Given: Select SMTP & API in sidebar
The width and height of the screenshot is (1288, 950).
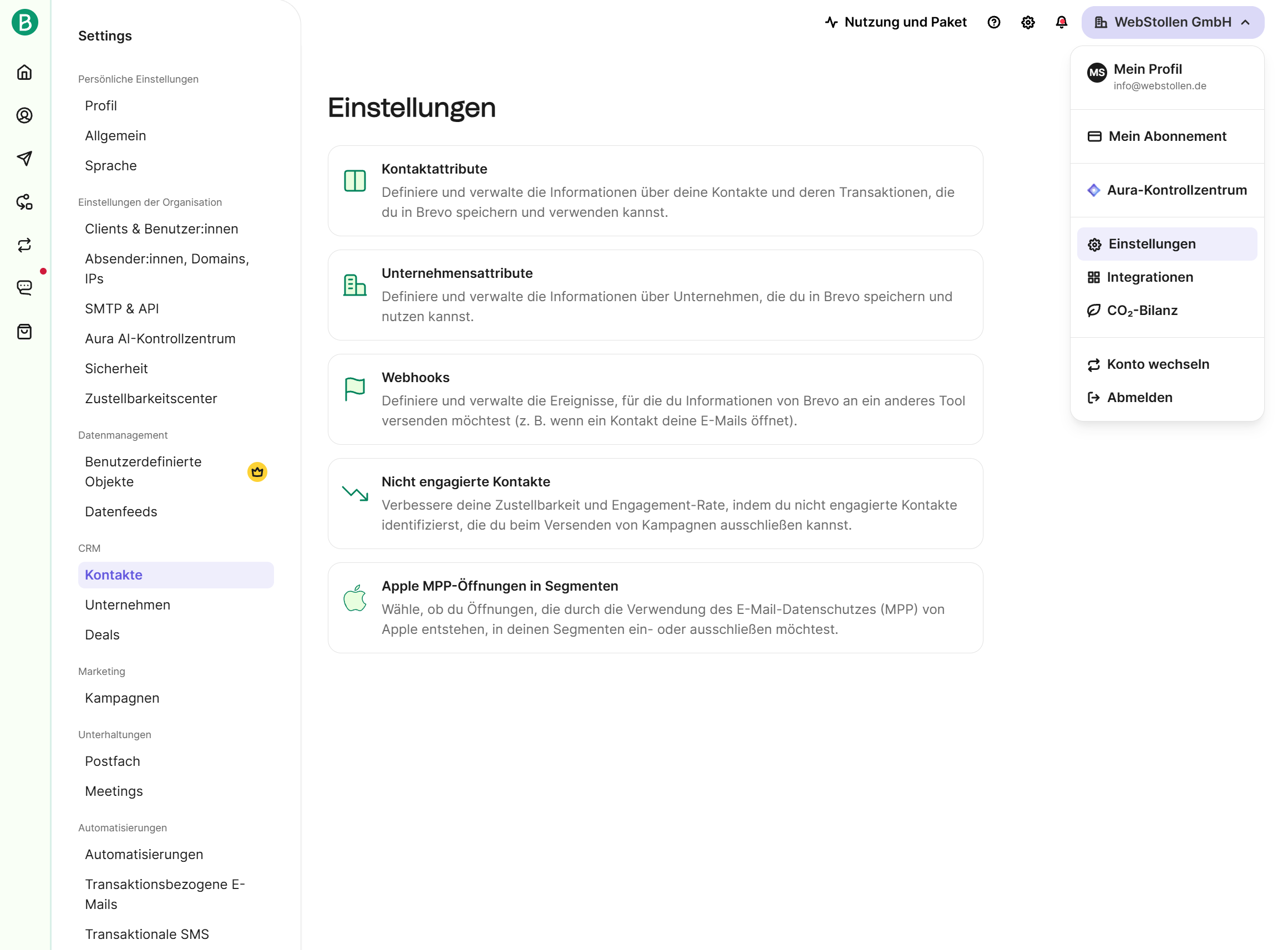Looking at the screenshot, I should [122, 309].
